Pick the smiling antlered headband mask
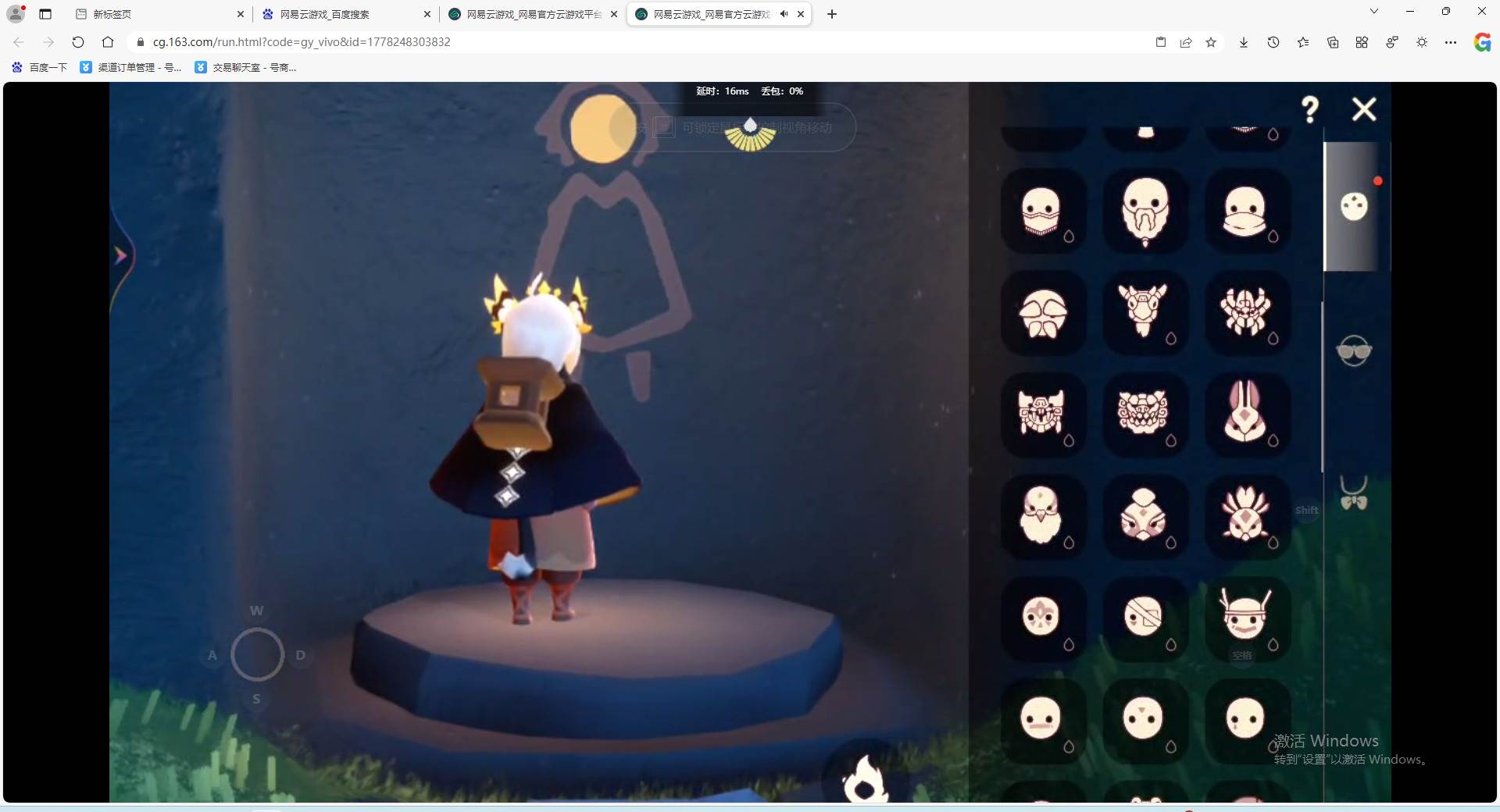Image resolution: width=1500 pixels, height=812 pixels. (x=1247, y=619)
